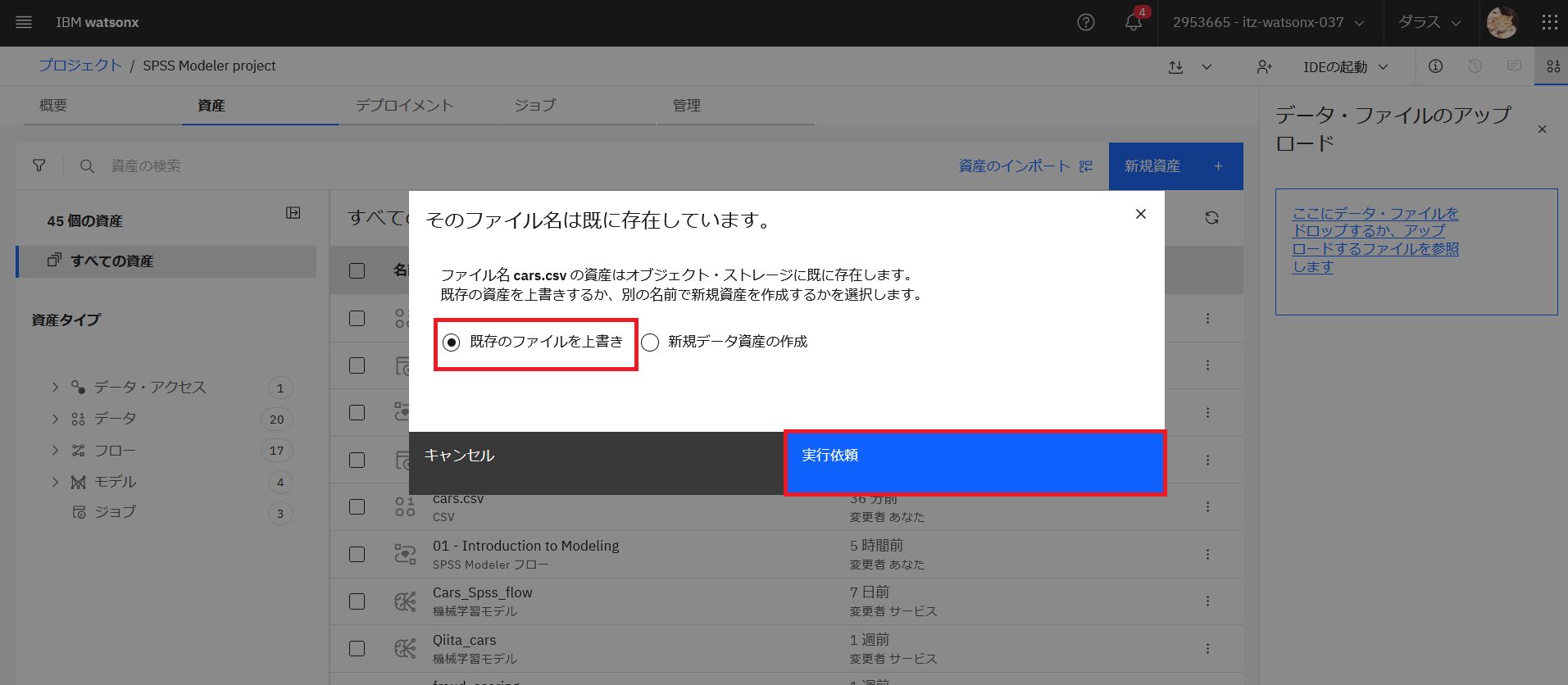Expand the データ・アクセス asset type

coord(55,387)
